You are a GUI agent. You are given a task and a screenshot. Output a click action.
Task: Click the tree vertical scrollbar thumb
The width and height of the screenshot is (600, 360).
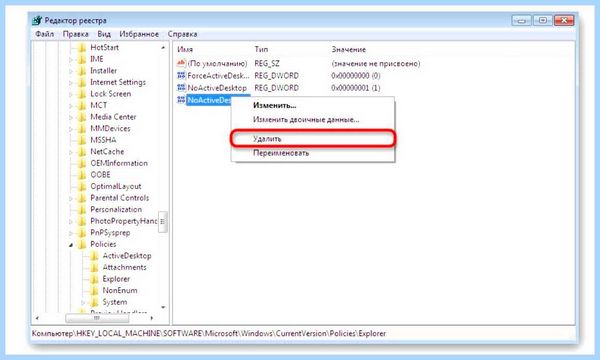click(163, 222)
